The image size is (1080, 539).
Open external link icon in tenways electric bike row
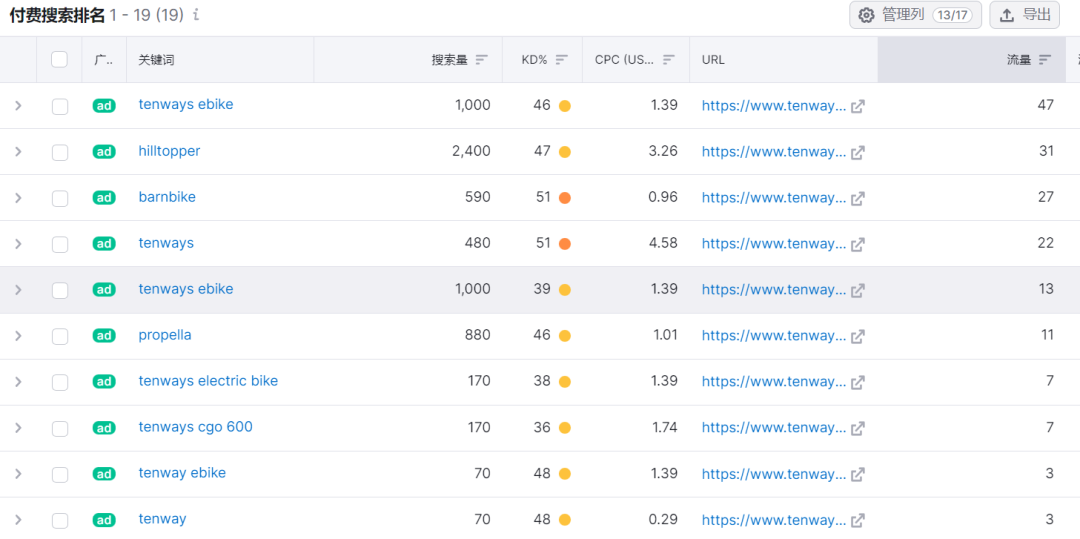pos(858,382)
